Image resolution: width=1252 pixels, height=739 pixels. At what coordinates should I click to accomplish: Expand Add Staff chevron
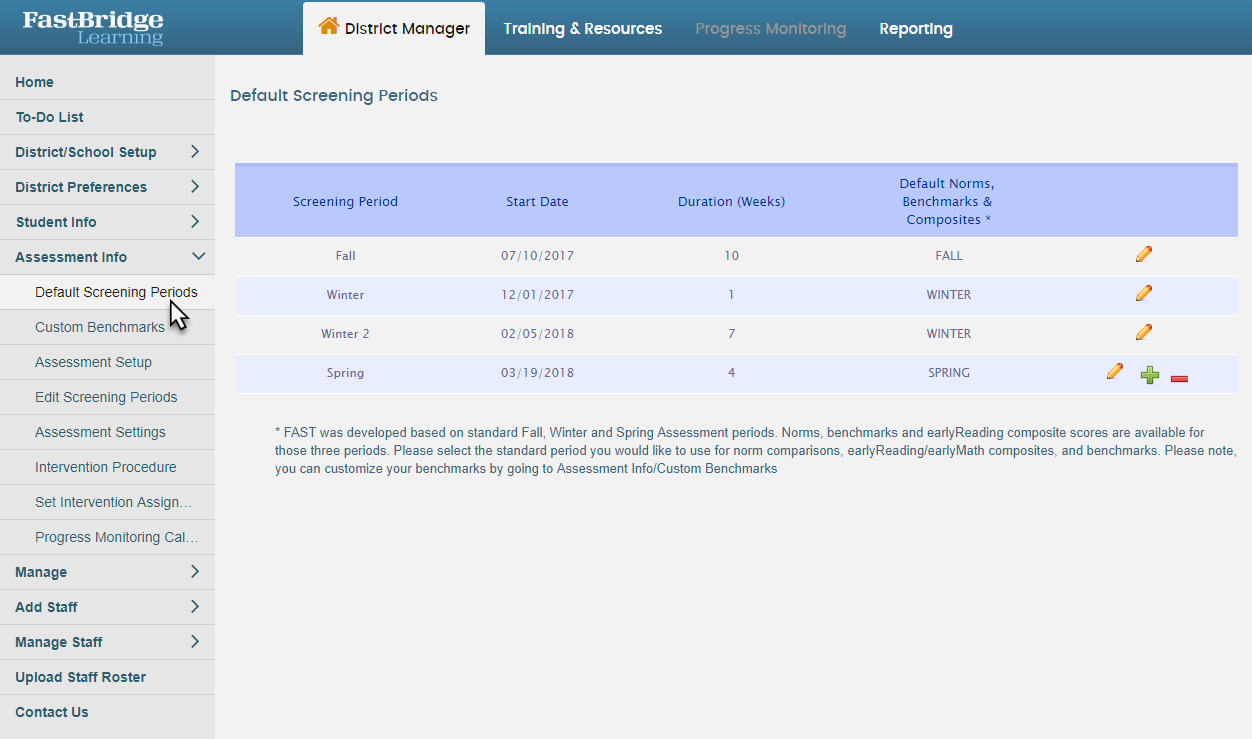pyautogui.click(x=195, y=607)
